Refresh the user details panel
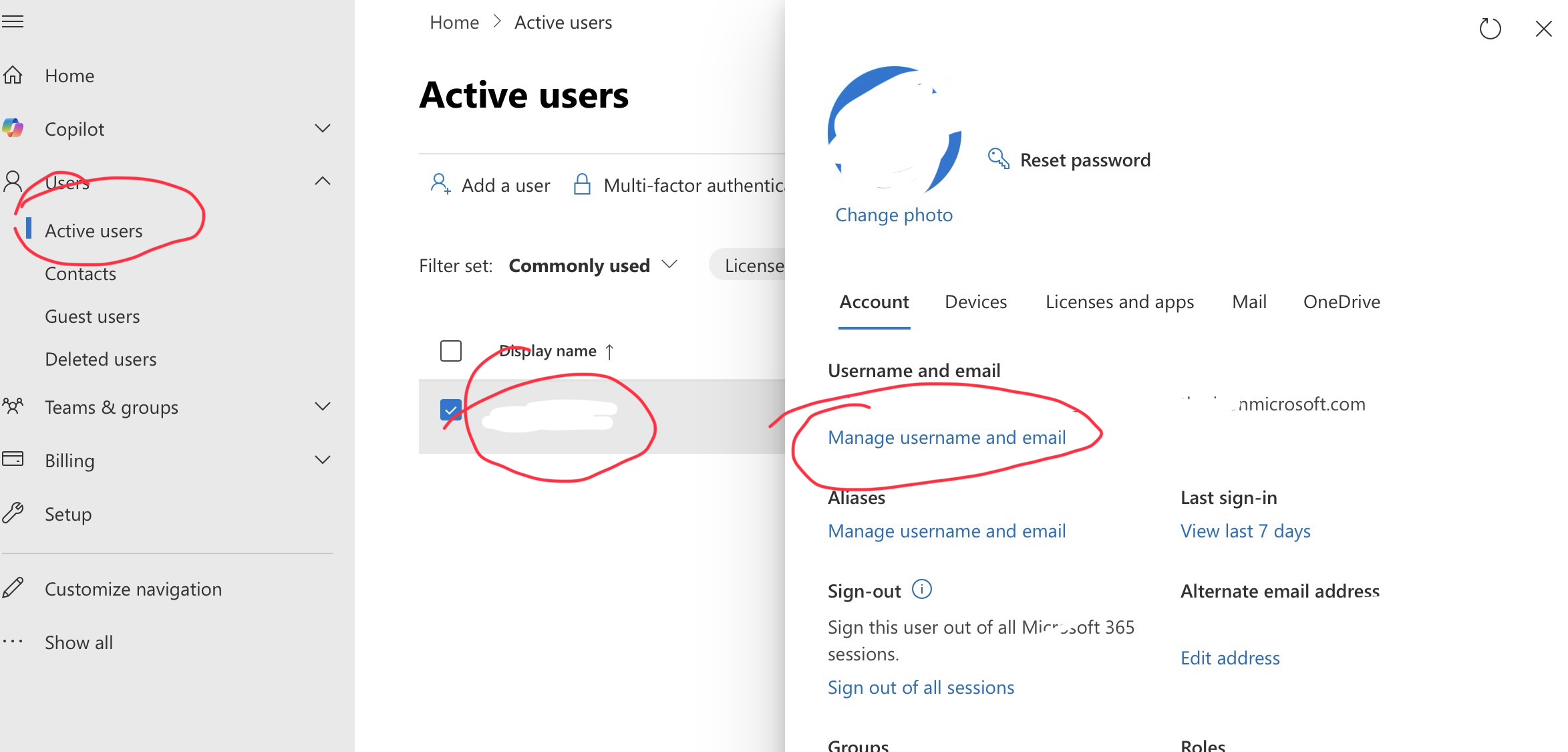1568x752 pixels. tap(1490, 29)
